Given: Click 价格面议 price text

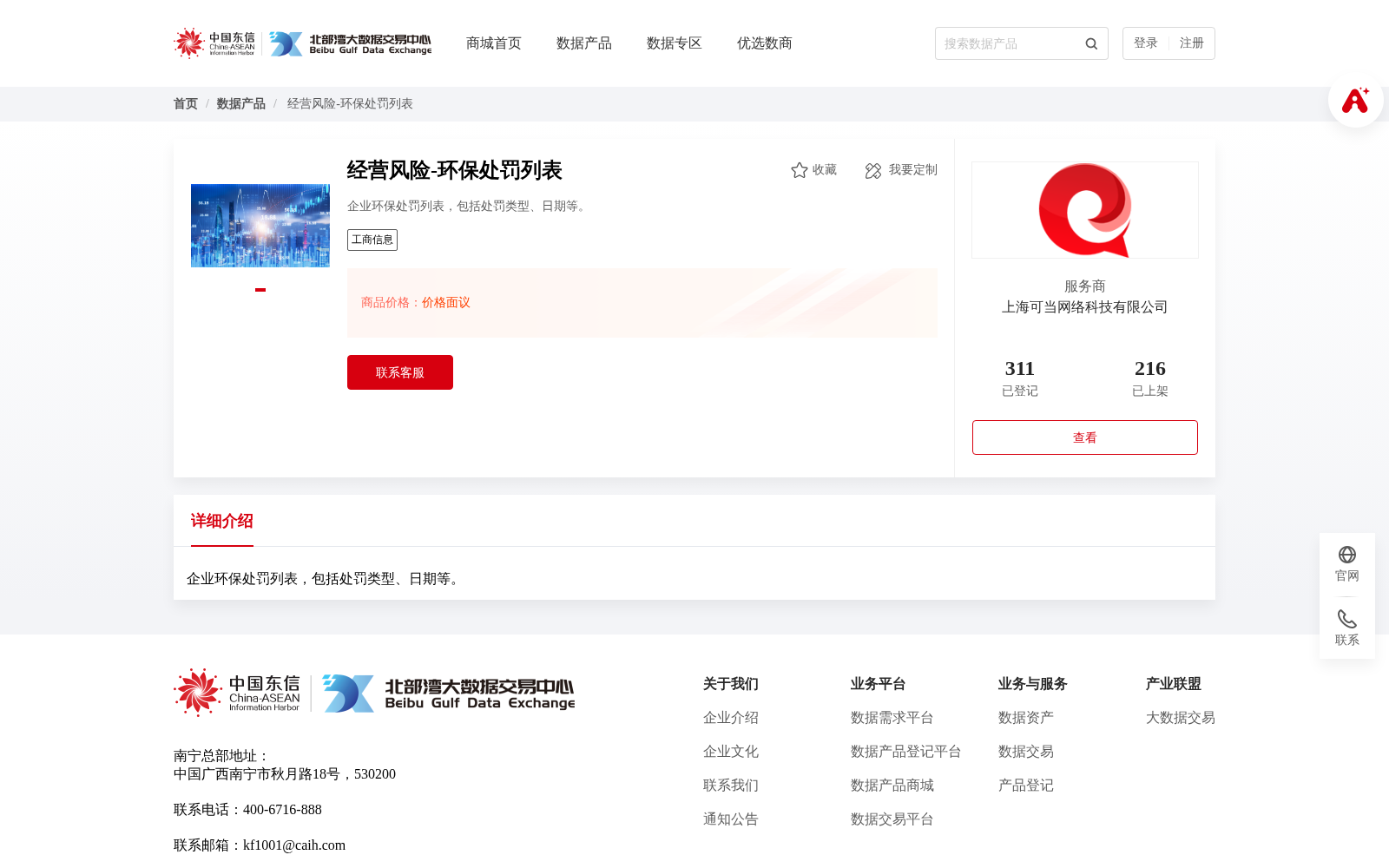Looking at the screenshot, I should click(446, 303).
